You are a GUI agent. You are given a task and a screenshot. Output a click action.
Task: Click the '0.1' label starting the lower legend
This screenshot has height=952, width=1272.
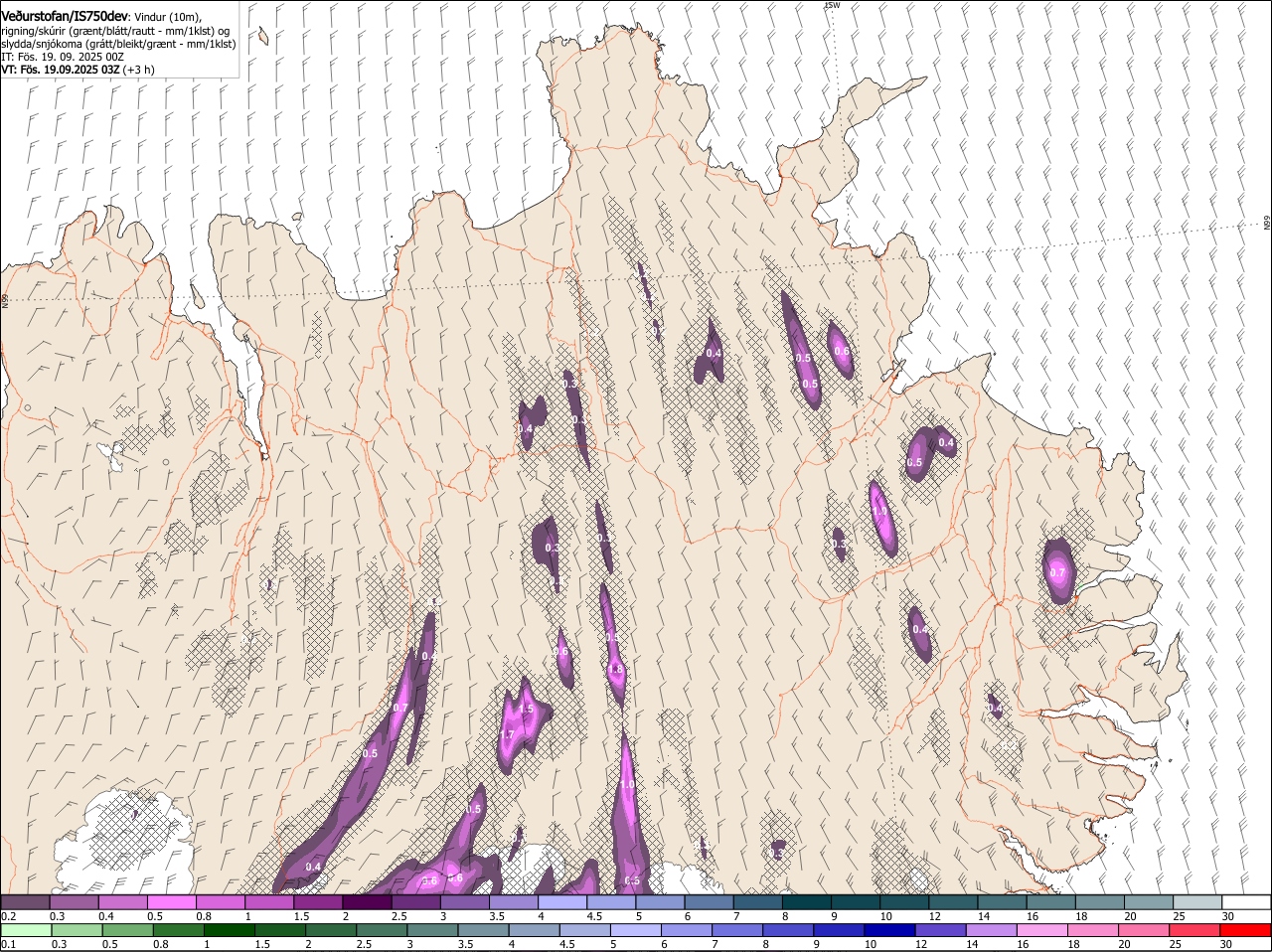tap(9, 944)
